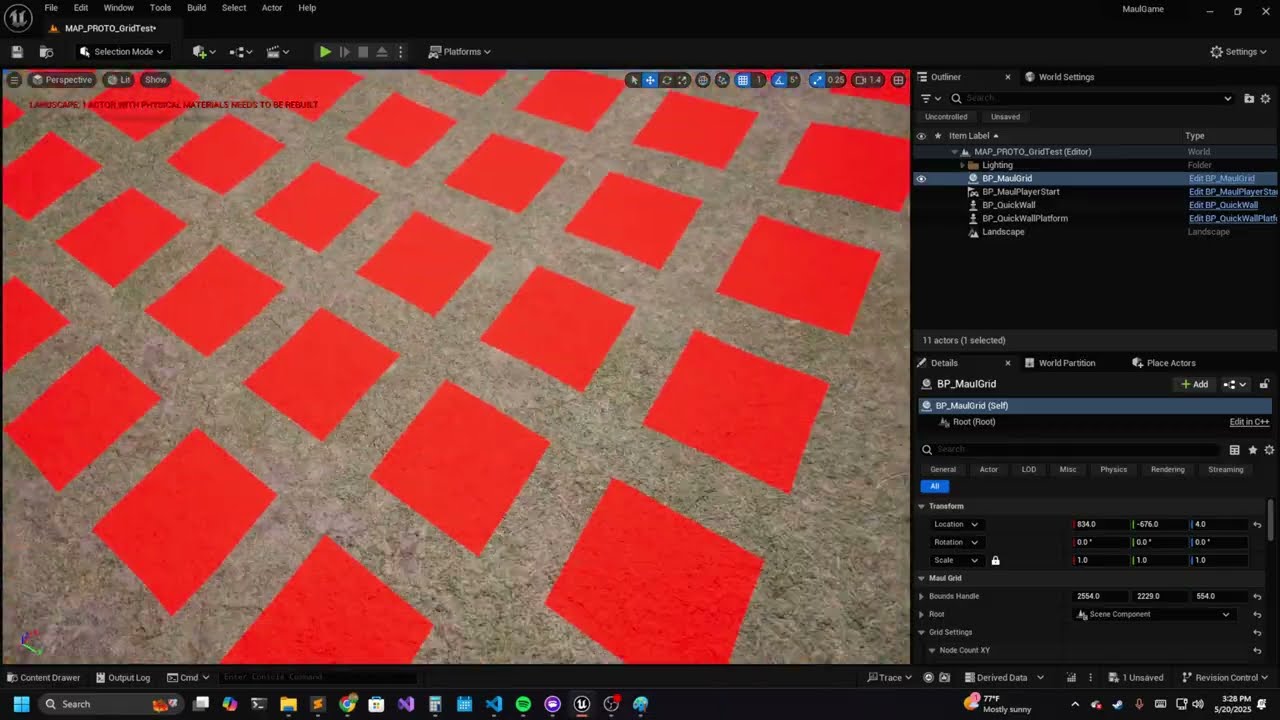Open the Build menu
Image resolution: width=1280 pixels, height=720 pixels.
point(196,7)
